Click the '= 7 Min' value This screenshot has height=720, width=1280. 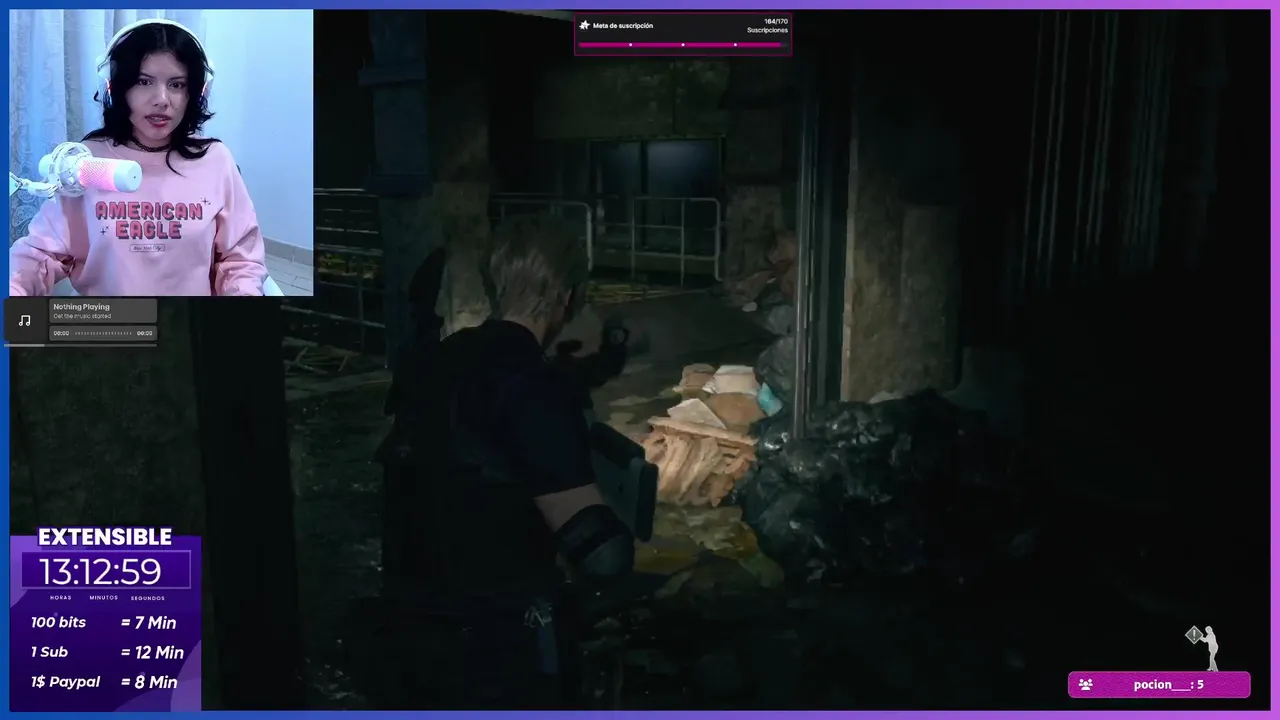pos(148,623)
